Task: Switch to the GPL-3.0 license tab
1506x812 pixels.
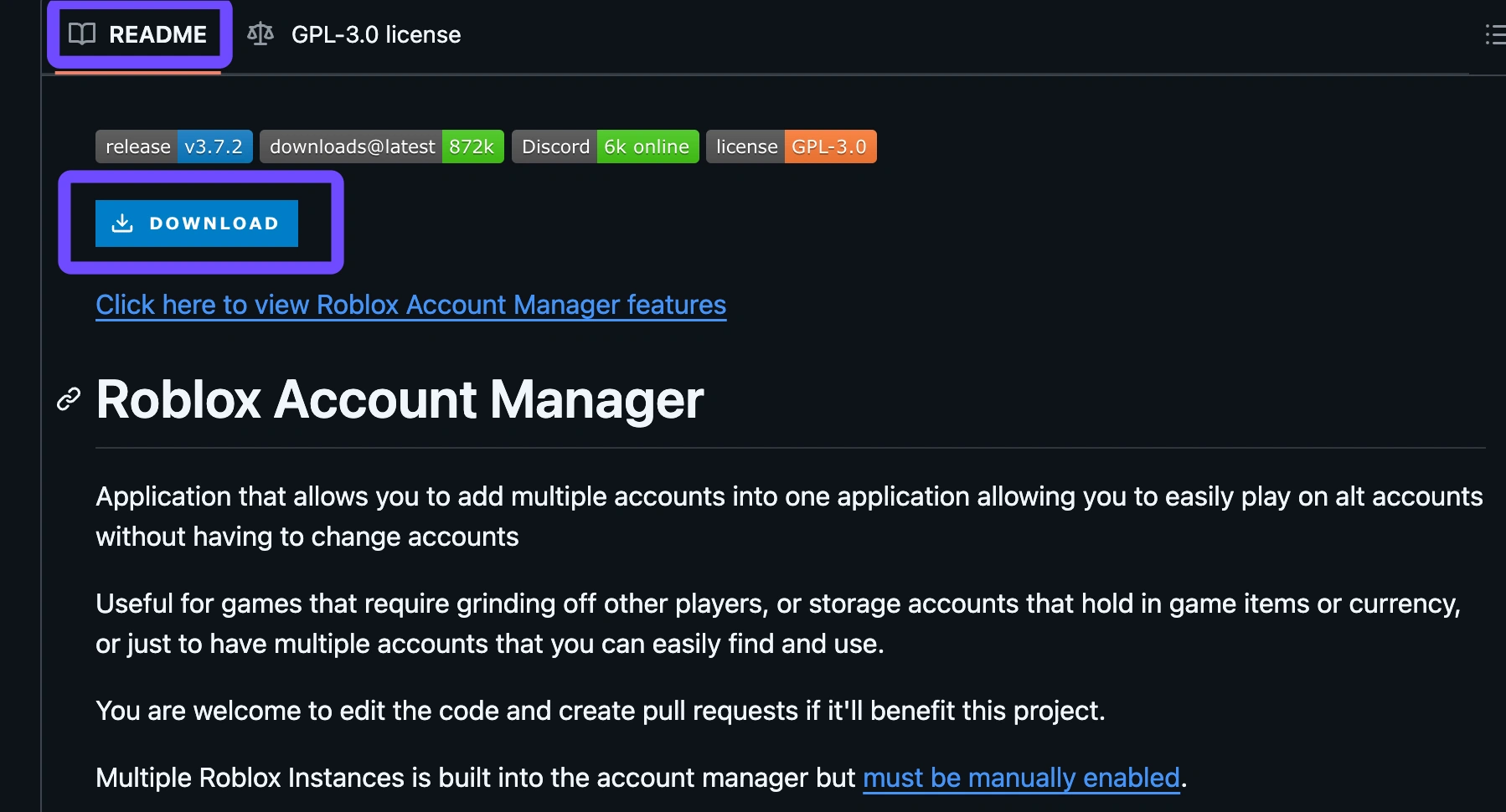Action: [x=354, y=34]
